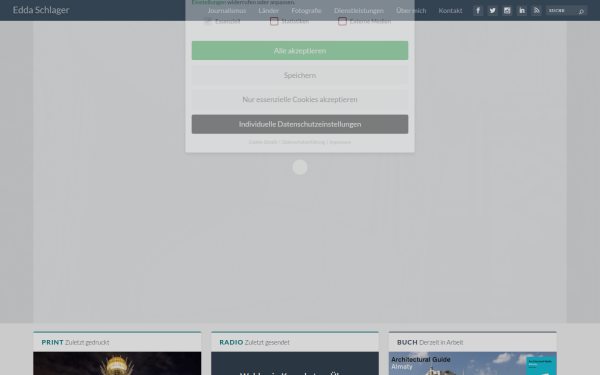
Task: Open the Facebook profile icon
Action: 478,11
